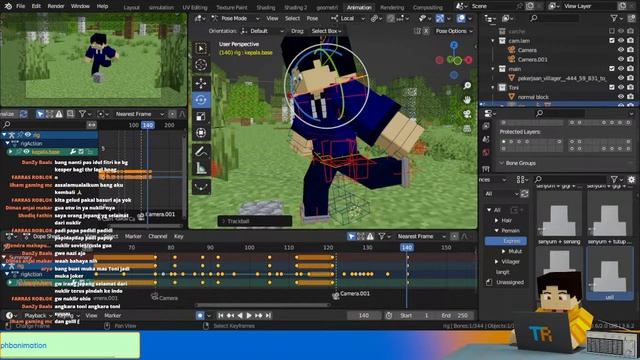The width and height of the screenshot is (640, 360).
Task: Open the Pose Mode dropdown
Action: (235, 18)
